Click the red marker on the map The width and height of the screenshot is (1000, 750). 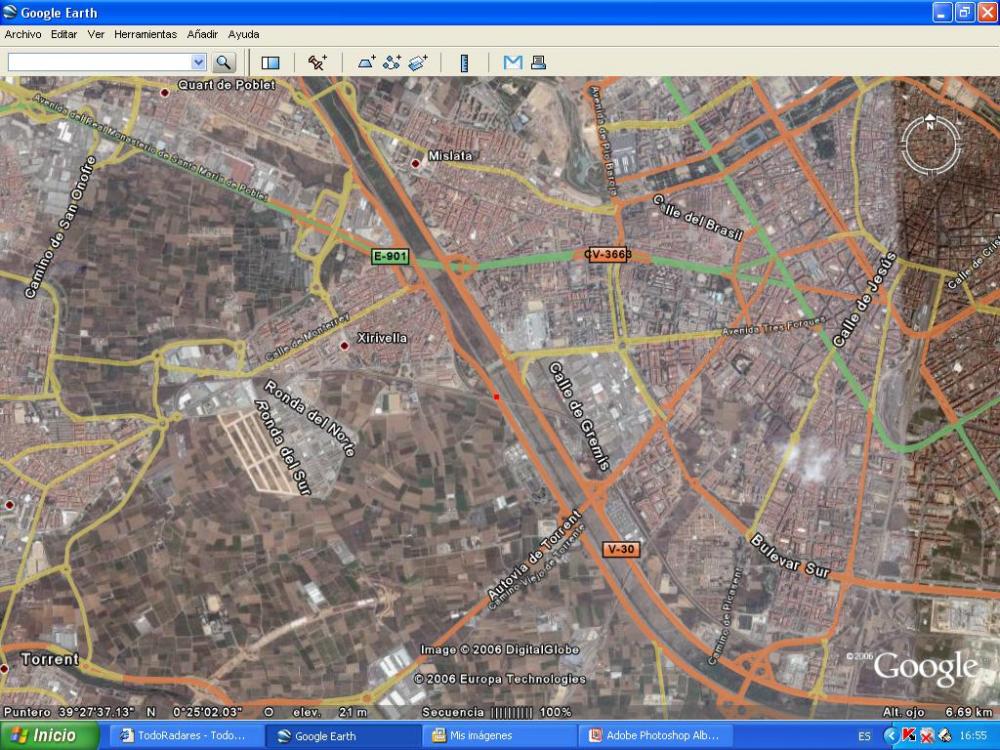pos(496,397)
